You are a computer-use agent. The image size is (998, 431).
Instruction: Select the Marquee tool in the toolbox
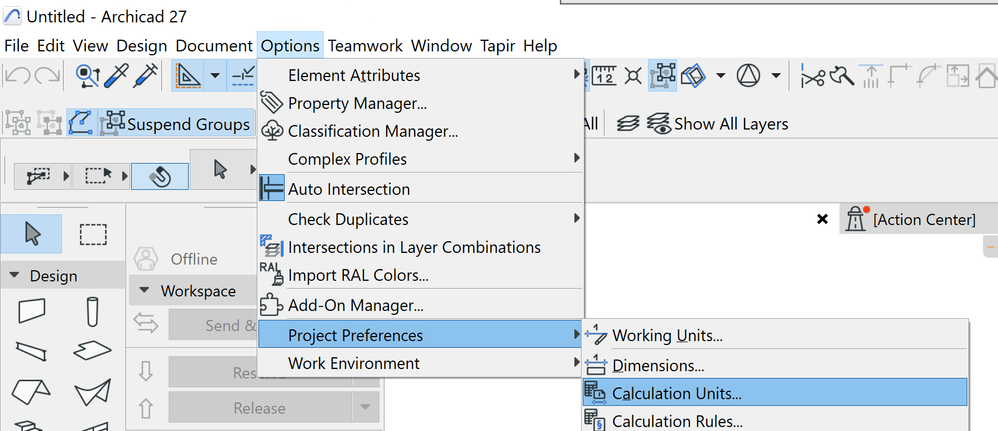[x=93, y=234]
